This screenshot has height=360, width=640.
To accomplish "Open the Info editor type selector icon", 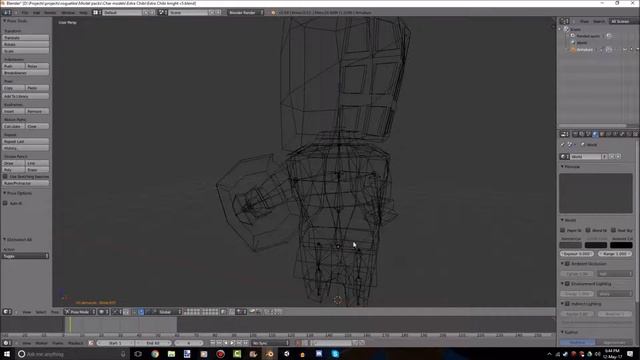I will [7, 13].
